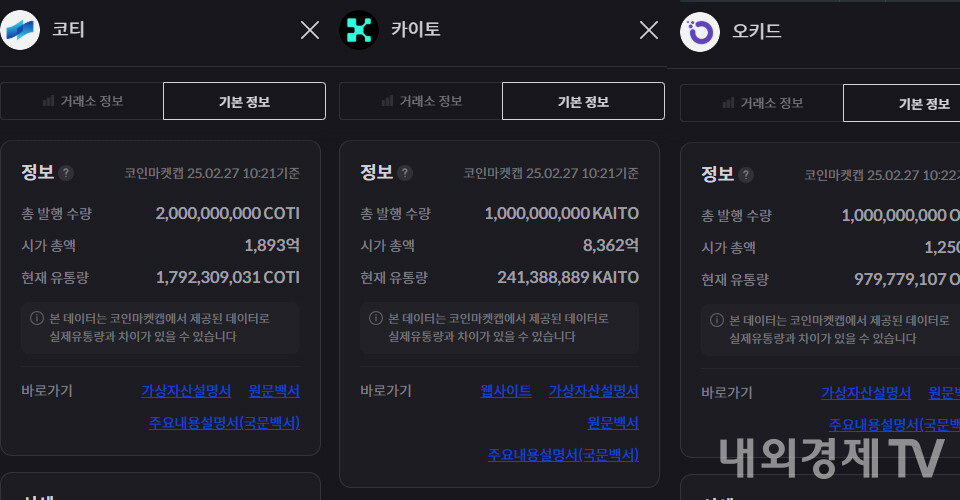
Task: Open 거래소 정보 tab in 오키드 panel
Action: point(762,103)
